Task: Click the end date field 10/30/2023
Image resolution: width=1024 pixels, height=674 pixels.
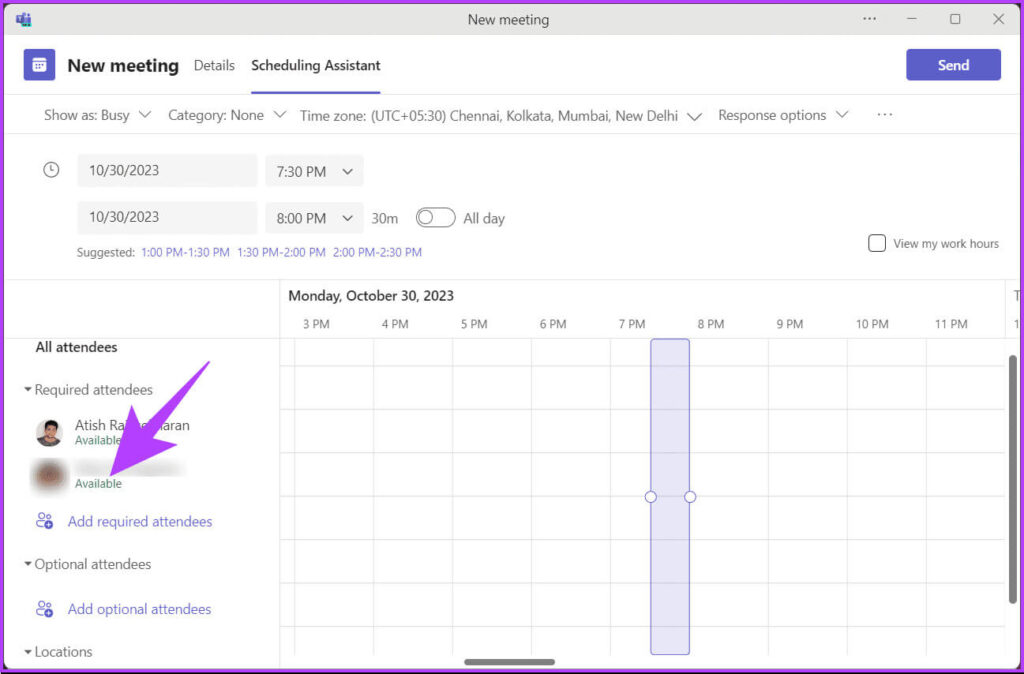Action: tap(167, 217)
